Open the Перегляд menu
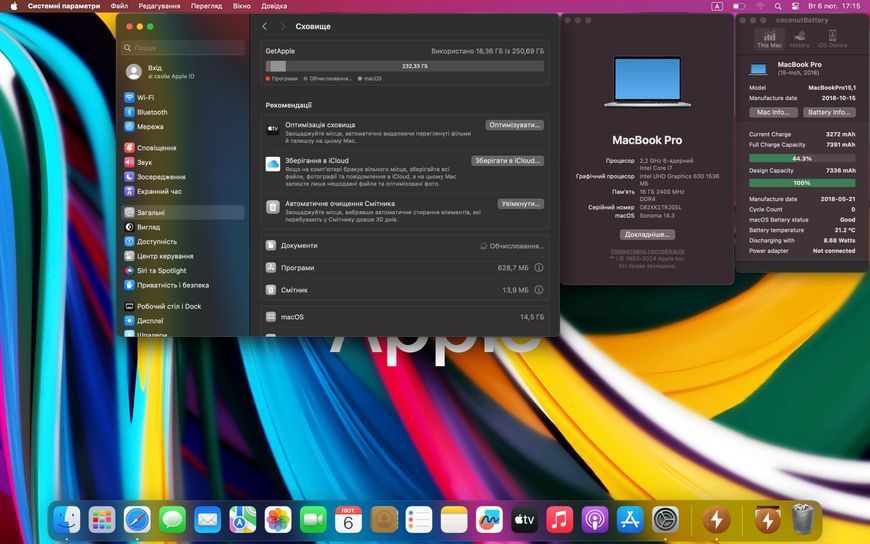Viewport: 870px width, 544px height. [x=206, y=6]
